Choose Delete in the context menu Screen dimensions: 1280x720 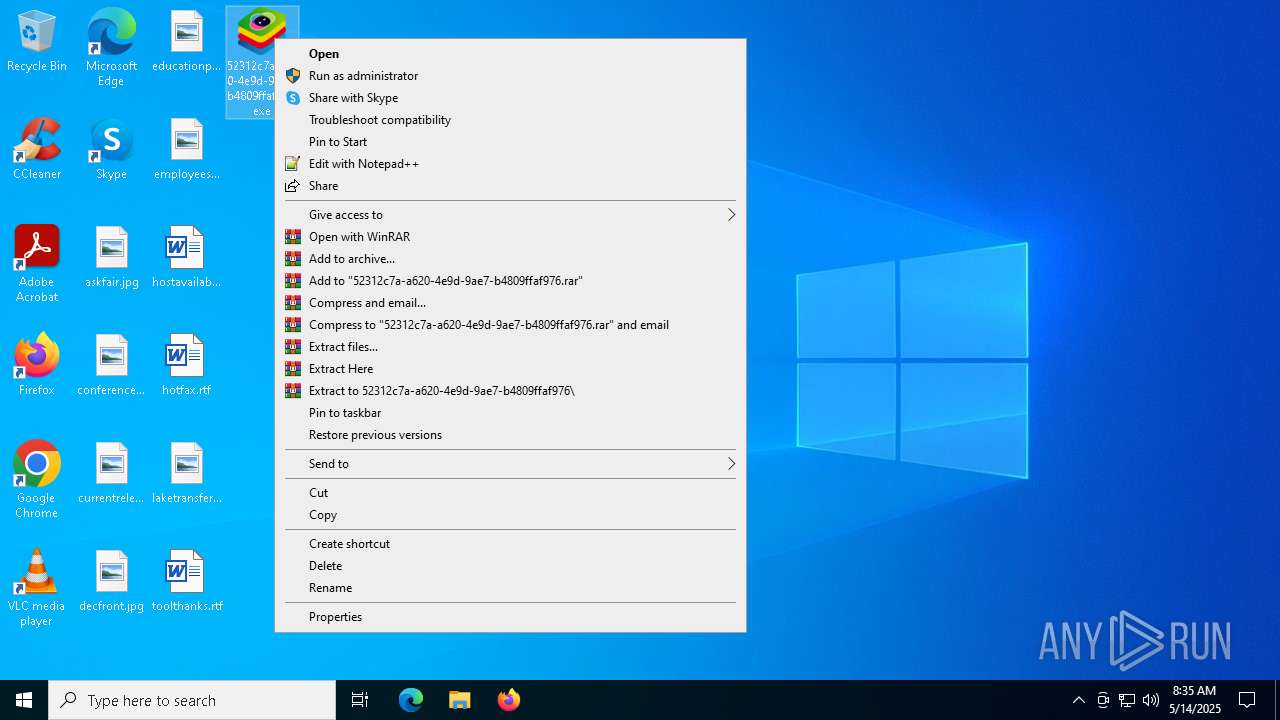[510, 566]
